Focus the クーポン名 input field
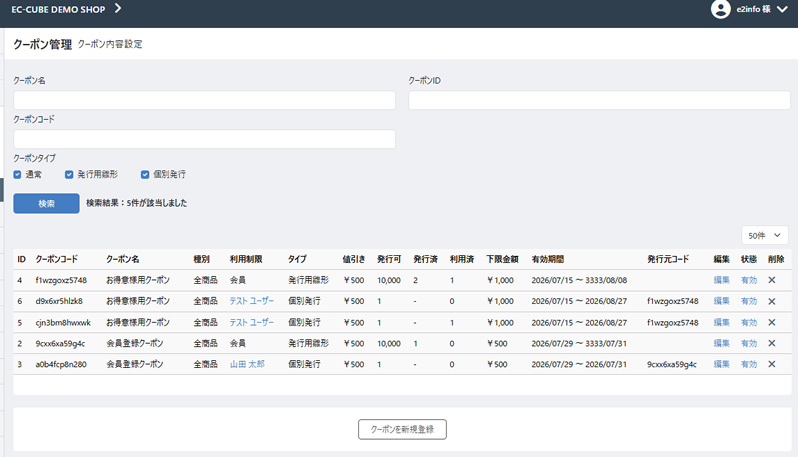 (x=204, y=100)
